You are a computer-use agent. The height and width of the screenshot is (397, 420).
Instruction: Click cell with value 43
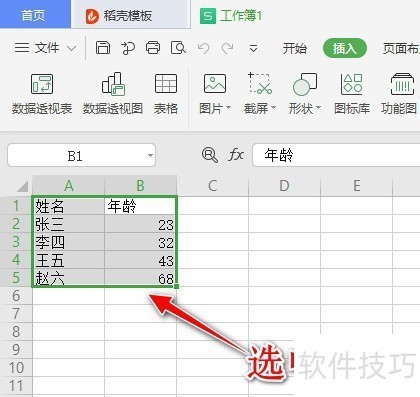(141, 260)
